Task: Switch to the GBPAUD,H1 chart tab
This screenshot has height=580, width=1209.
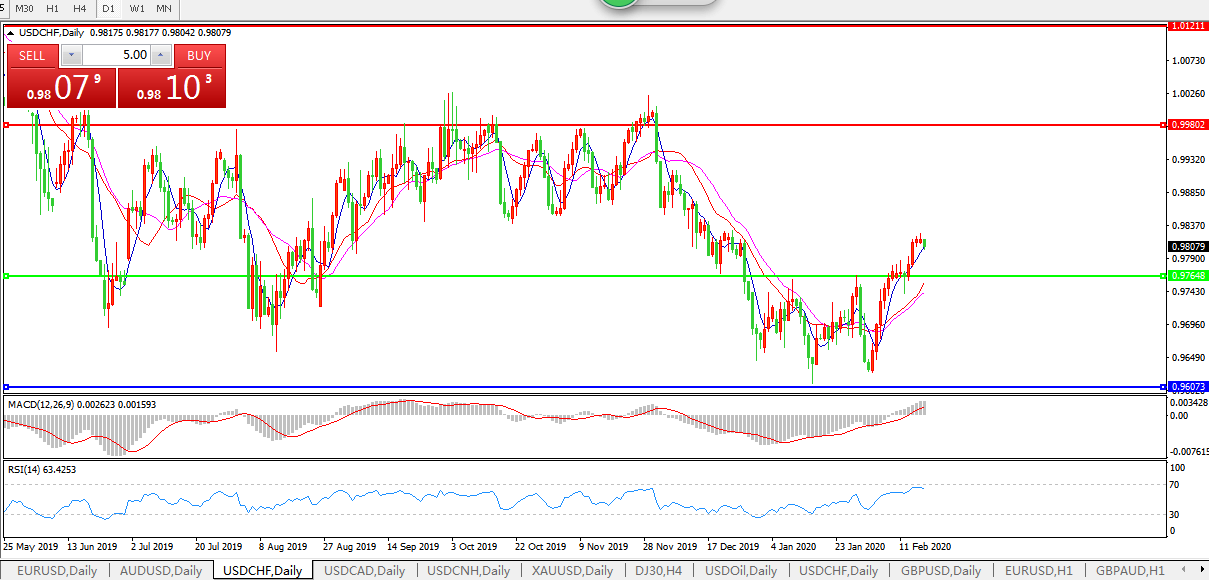Action: click(x=1130, y=571)
